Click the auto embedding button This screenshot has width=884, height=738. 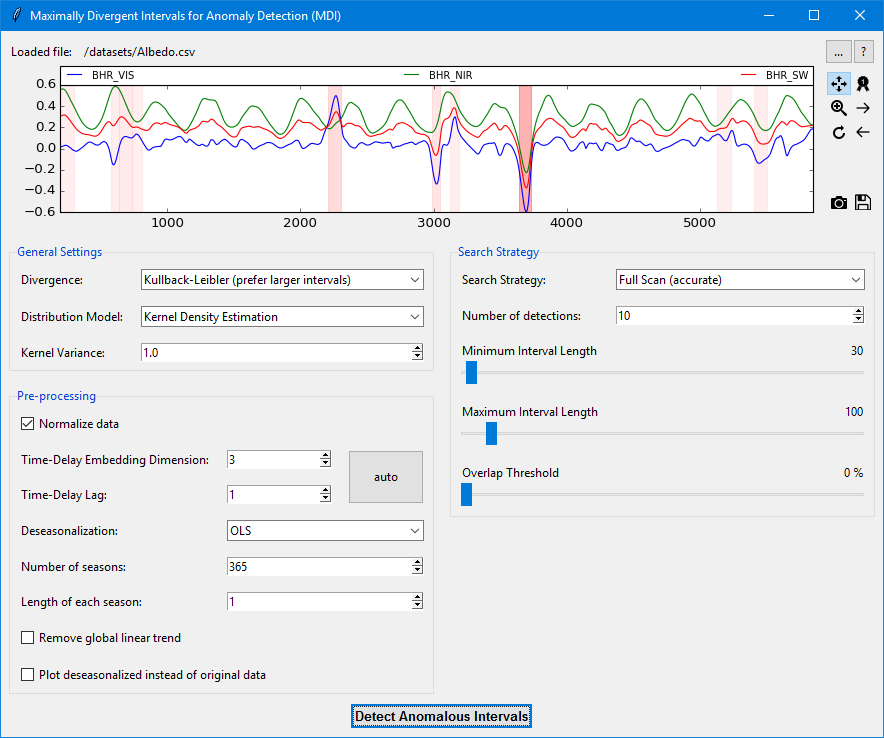click(386, 477)
